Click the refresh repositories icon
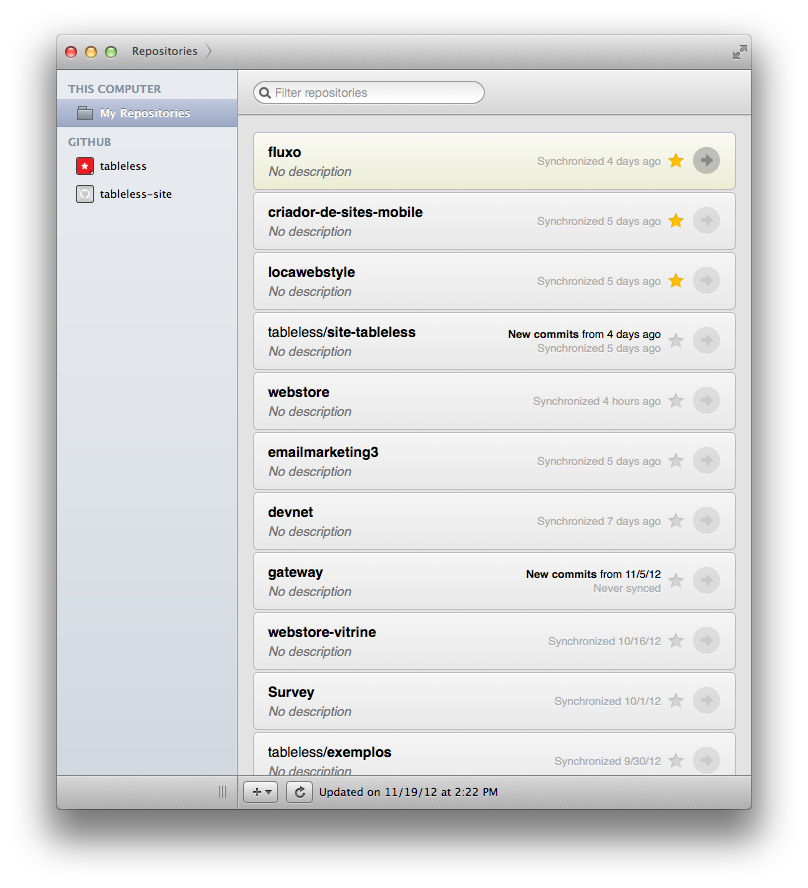The image size is (808, 888). tap(300, 792)
